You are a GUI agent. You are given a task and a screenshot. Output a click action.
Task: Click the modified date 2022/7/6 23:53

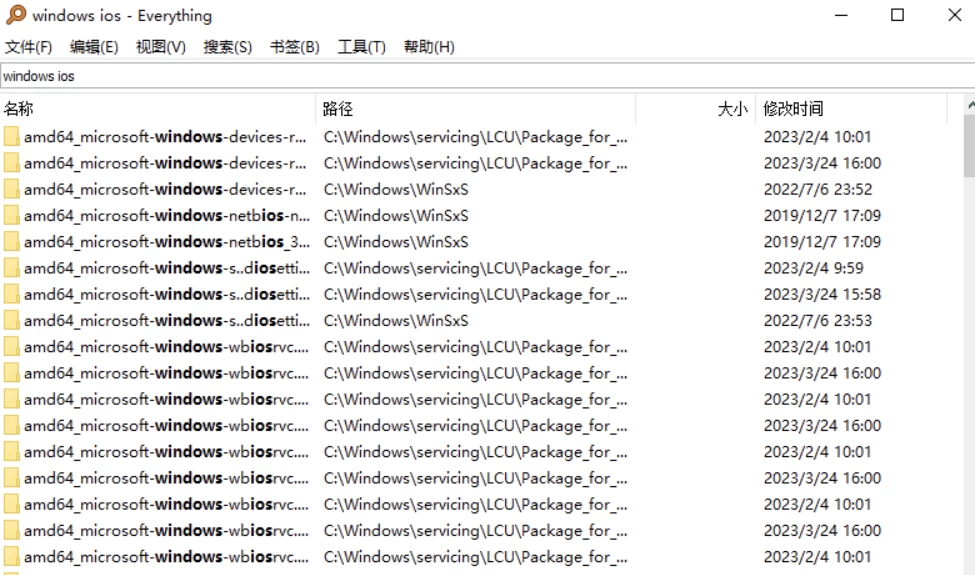(x=818, y=321)
